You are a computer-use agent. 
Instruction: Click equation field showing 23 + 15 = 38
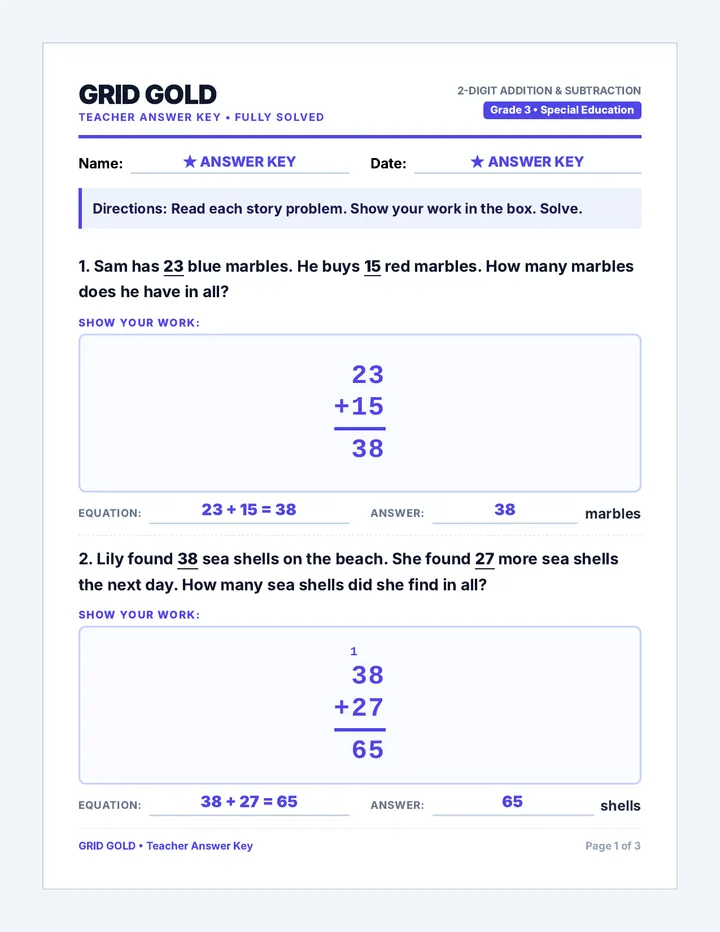pos(249,511)
